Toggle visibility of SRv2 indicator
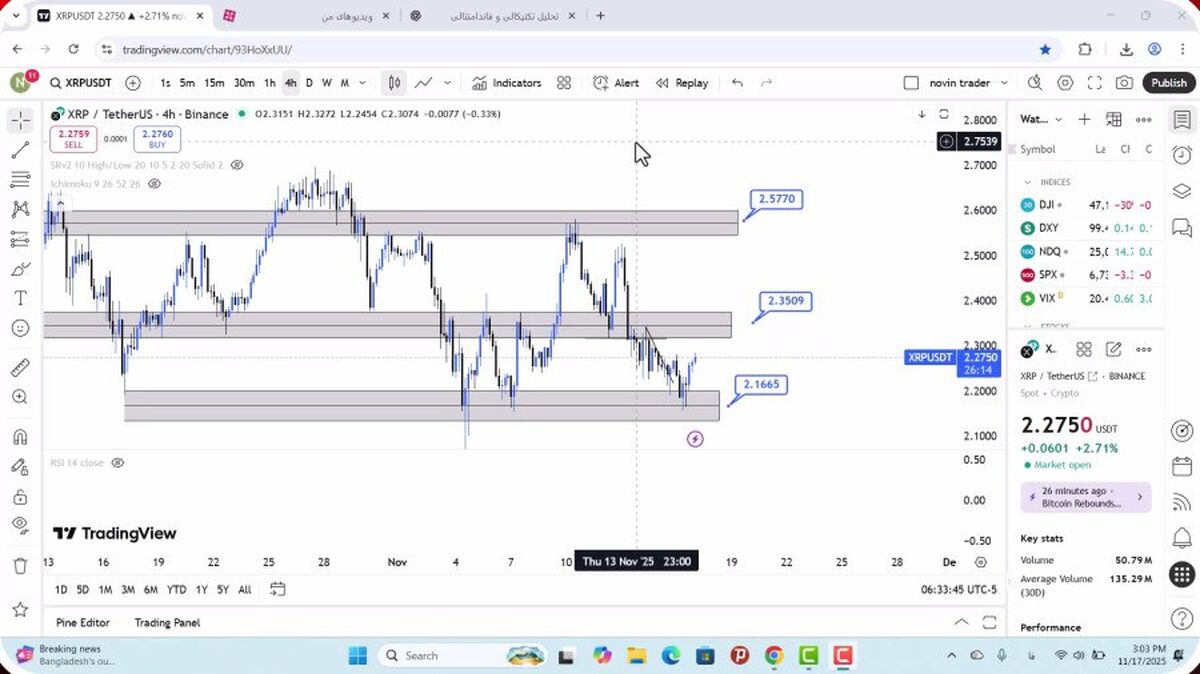 (x=237, y=164)
